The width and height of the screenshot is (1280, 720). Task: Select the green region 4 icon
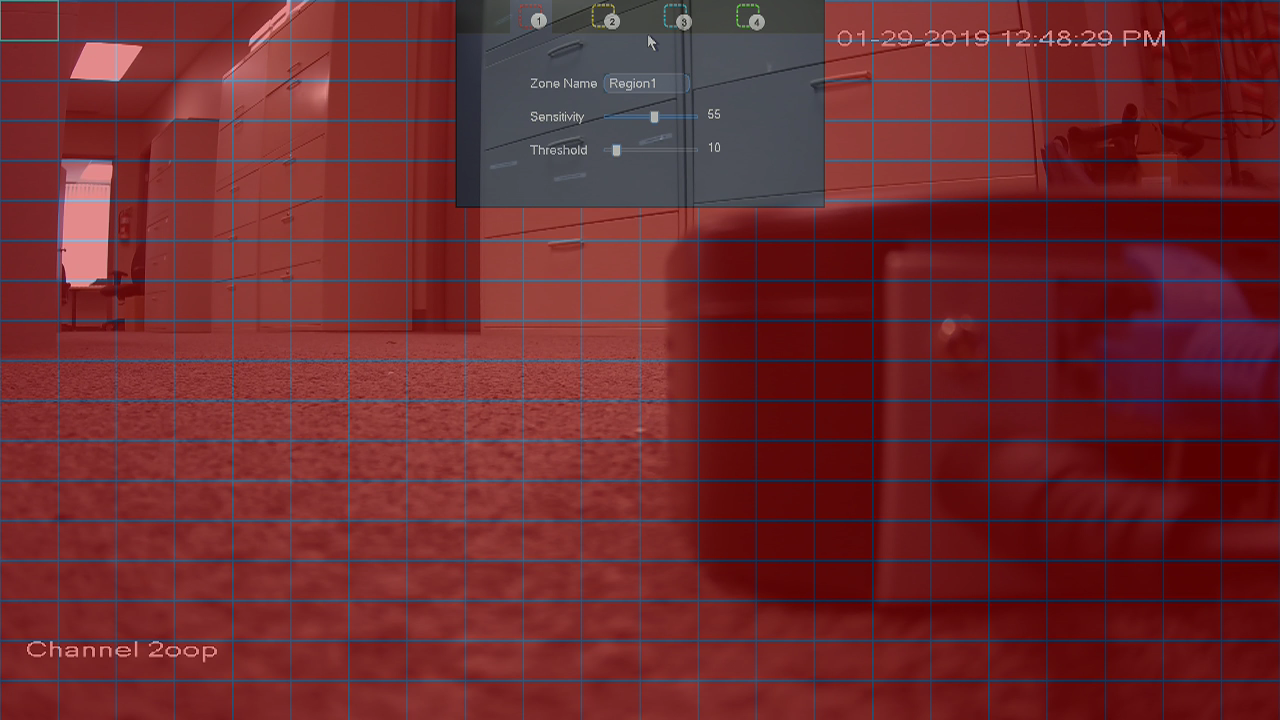point(750,16)
